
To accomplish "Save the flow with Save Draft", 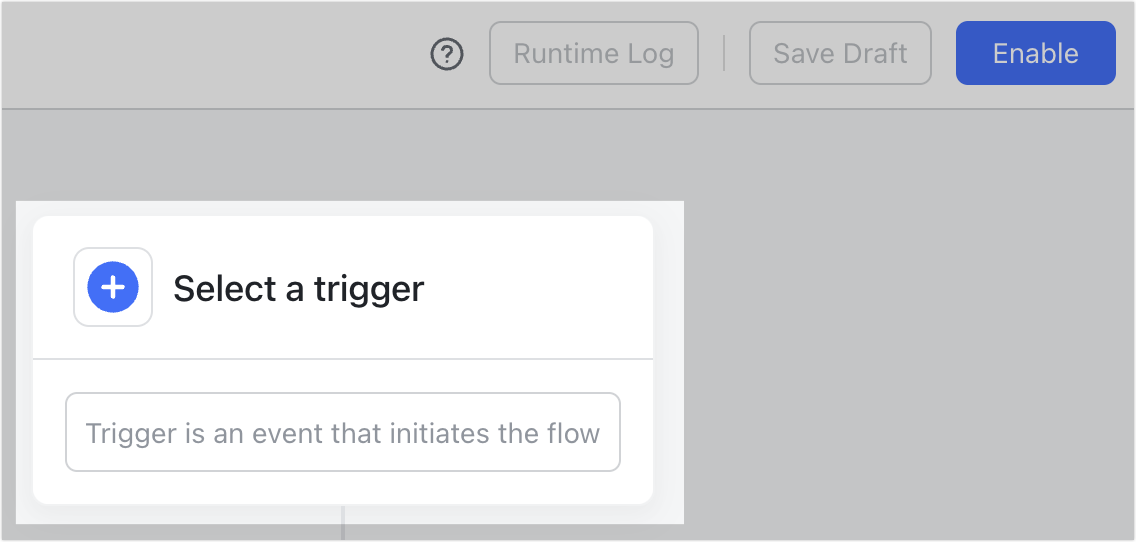I will 840,53.
